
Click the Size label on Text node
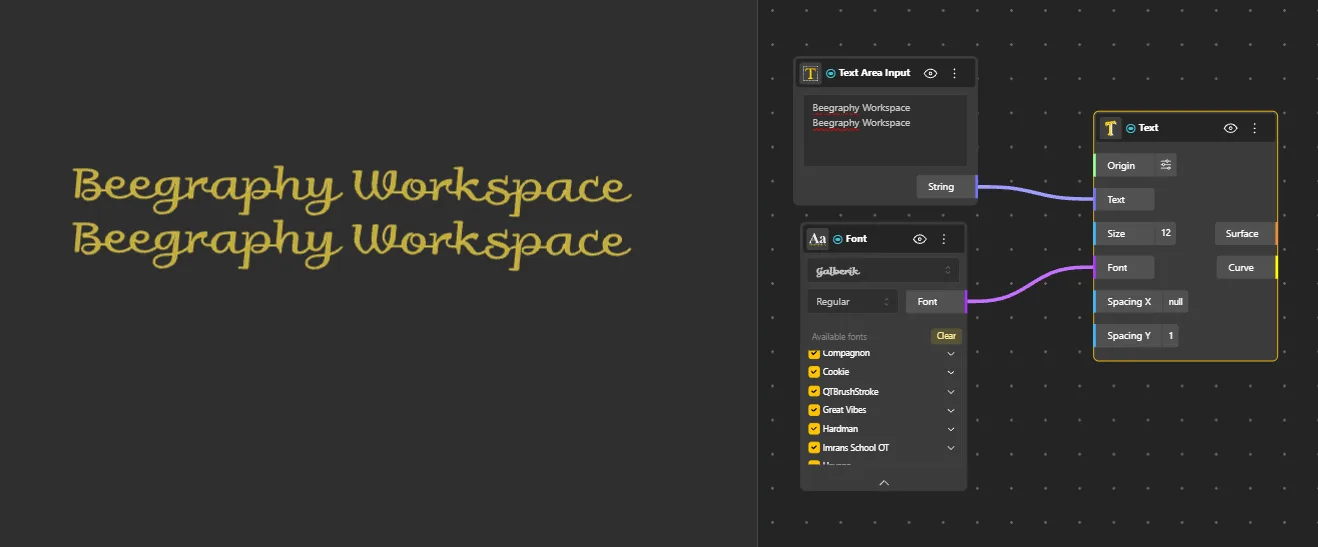click(x=1116, y=233)
